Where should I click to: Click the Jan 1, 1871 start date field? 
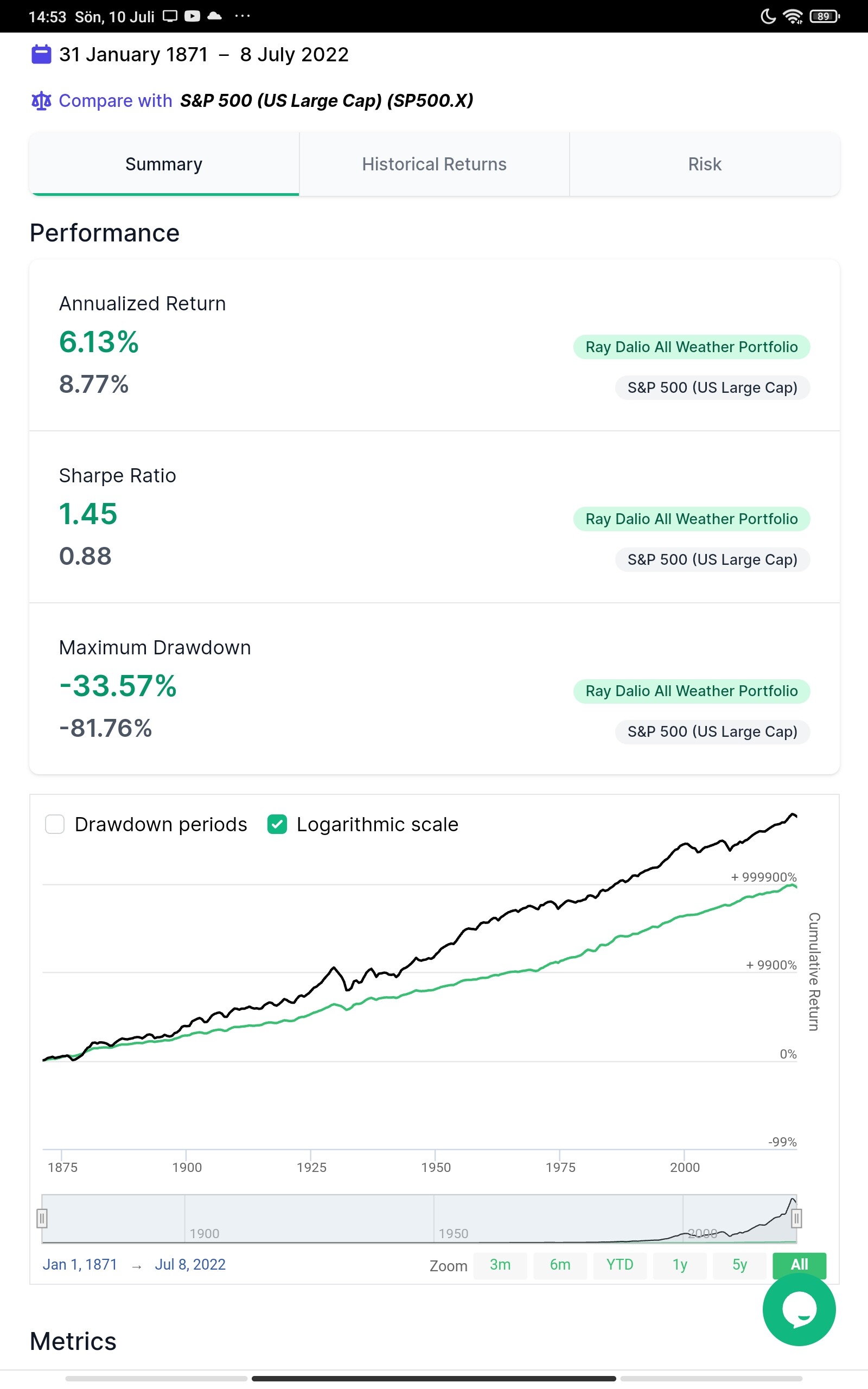coord(80,1264)
